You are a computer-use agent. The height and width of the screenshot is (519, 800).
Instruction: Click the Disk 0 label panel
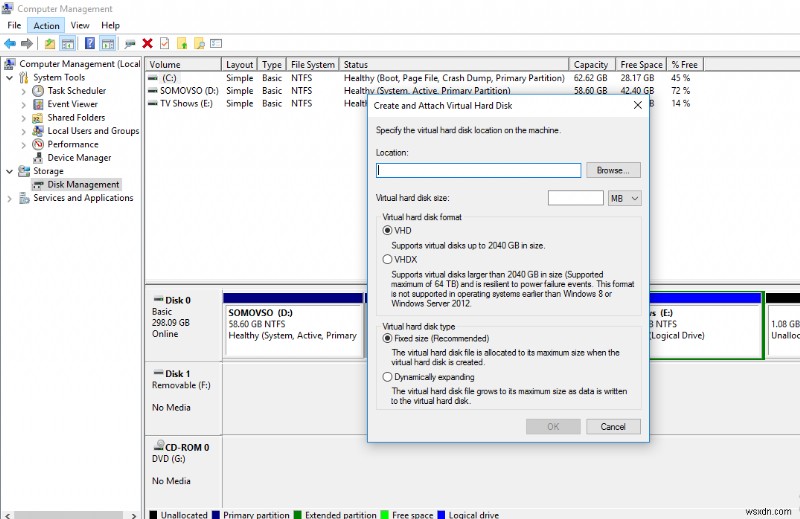pyautogui.click(x=183, y=325)
